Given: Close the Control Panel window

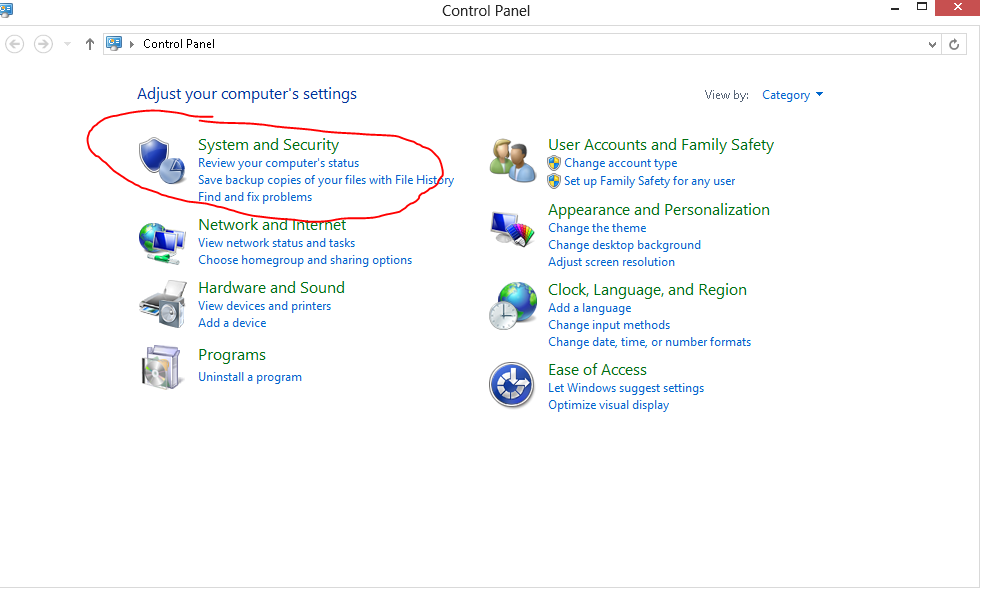Looking at the screenshot, I should 957,8.
